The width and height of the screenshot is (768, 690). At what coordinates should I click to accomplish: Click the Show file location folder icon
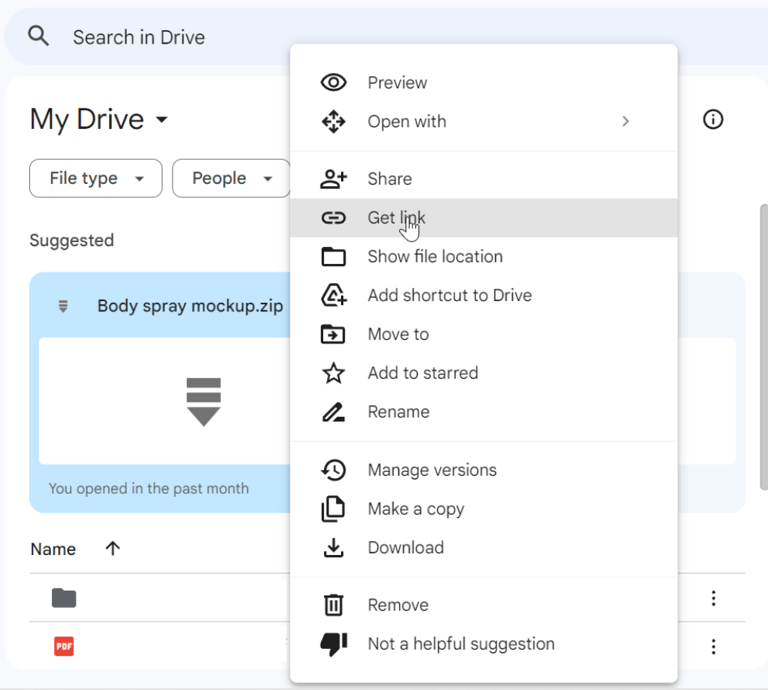click(334, 257)
